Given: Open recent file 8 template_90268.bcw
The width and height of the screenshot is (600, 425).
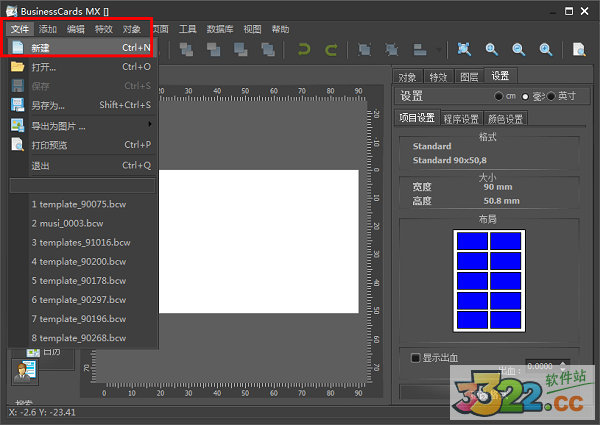Looking at the screenshot, I should [82, 338].
